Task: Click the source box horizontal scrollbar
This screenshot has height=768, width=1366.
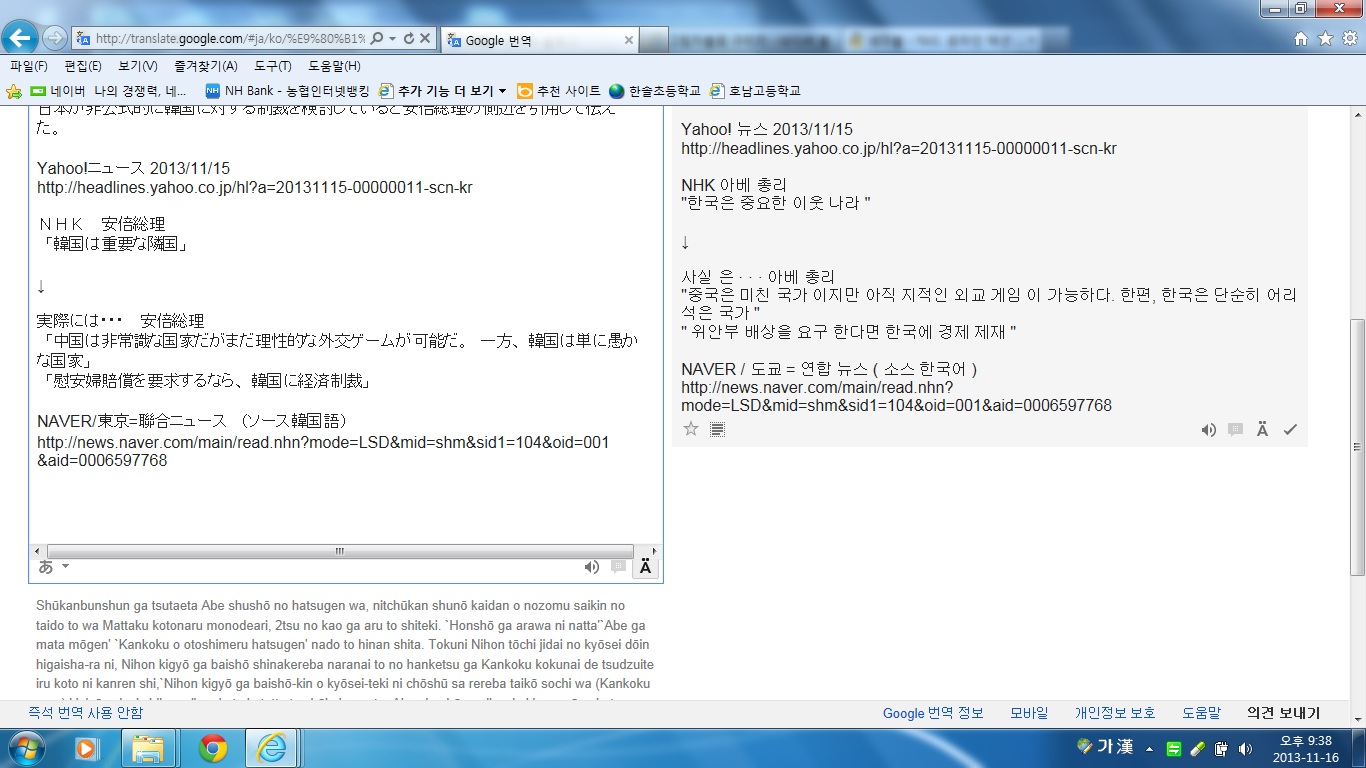Action: click(340, 551)
